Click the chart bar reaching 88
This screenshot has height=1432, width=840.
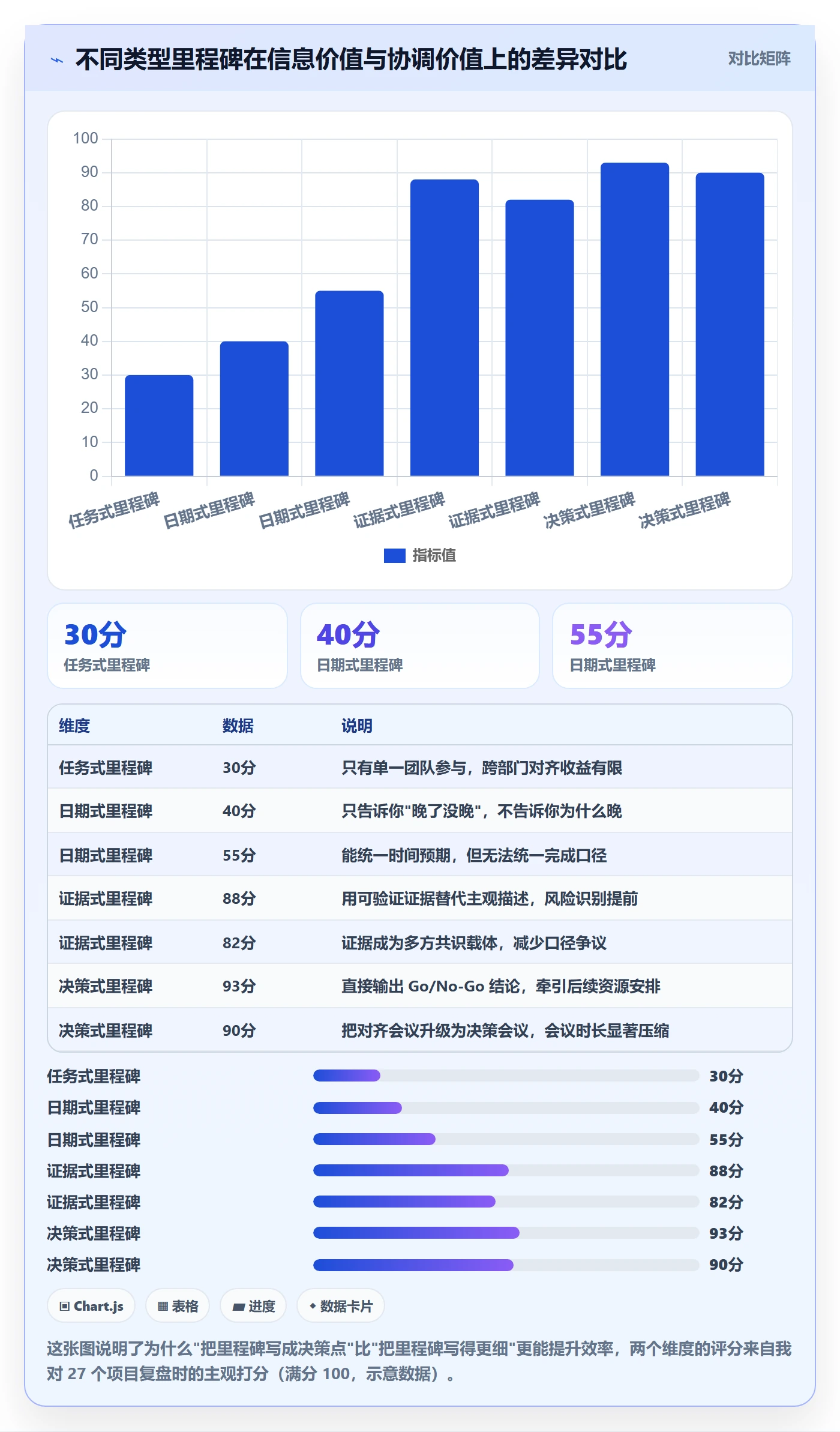tap(445, 328)
